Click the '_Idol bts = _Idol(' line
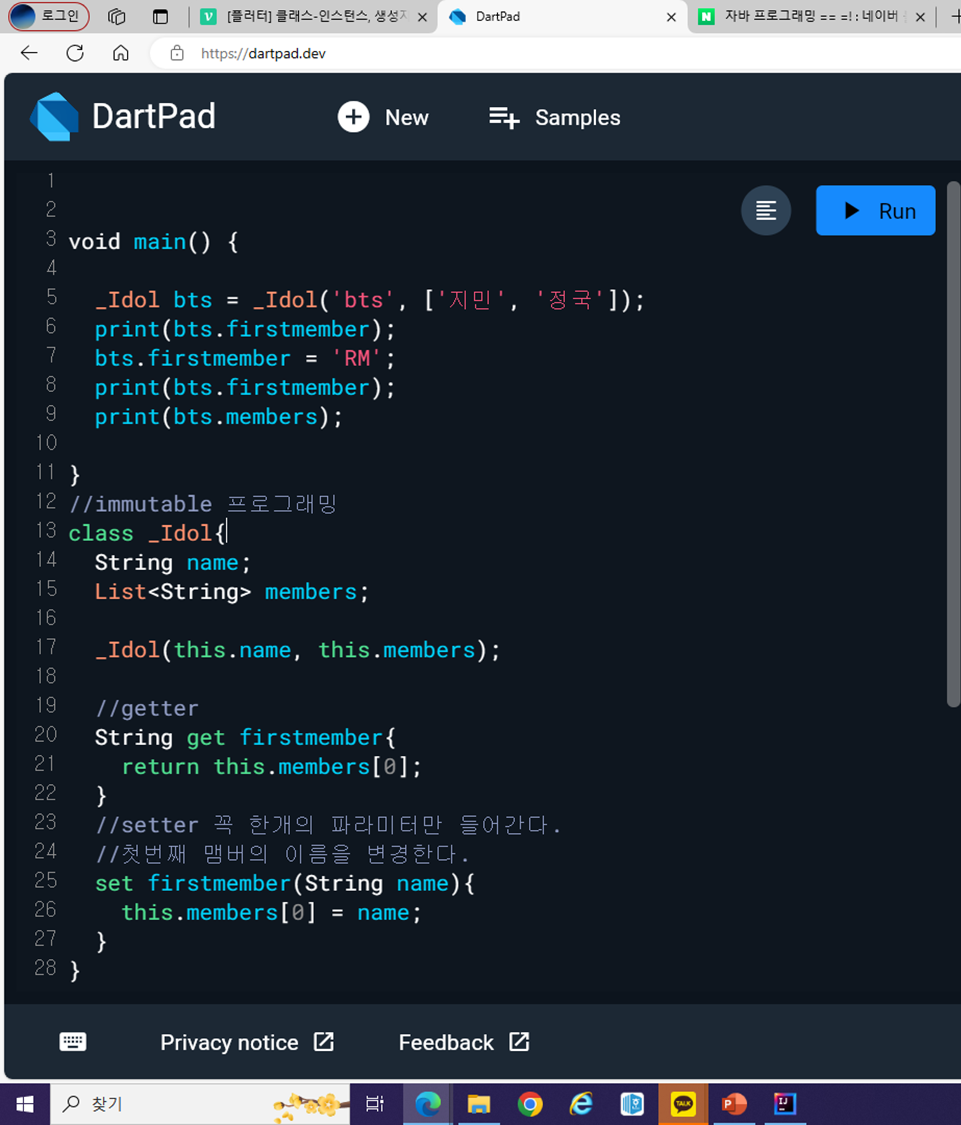 (x=370, y=300)
